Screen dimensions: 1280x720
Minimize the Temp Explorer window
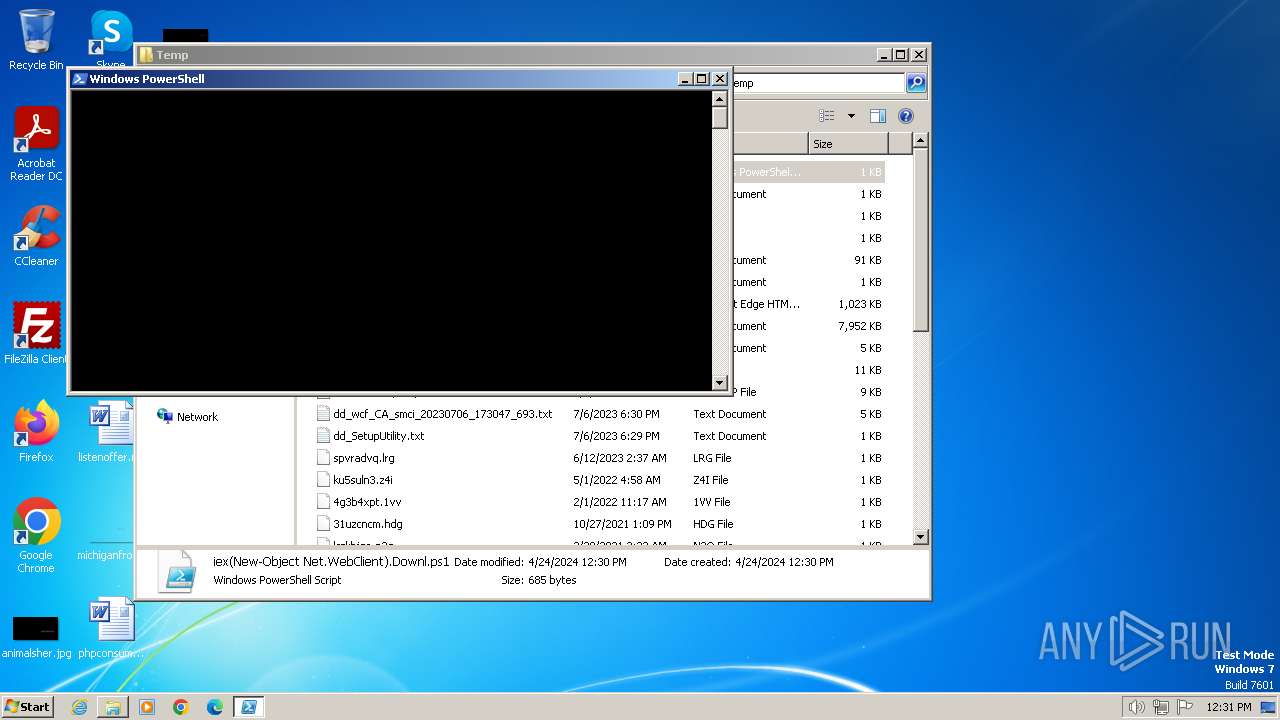coord(883,55)
